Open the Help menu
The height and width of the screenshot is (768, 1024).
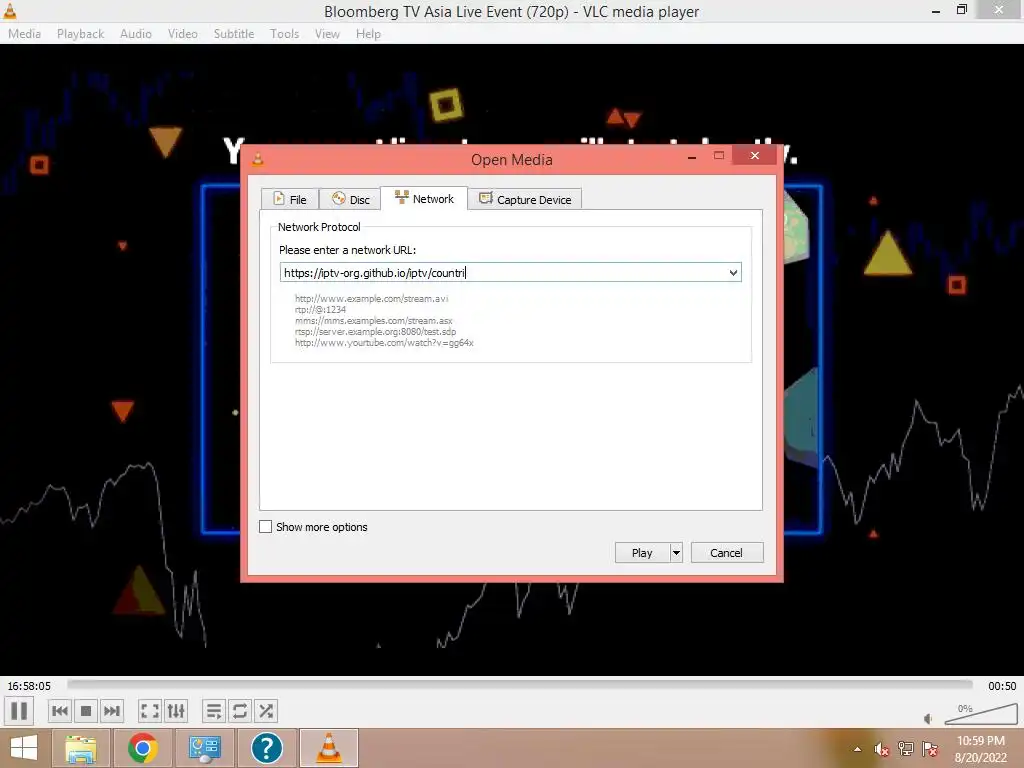click(x=368, y=34)
